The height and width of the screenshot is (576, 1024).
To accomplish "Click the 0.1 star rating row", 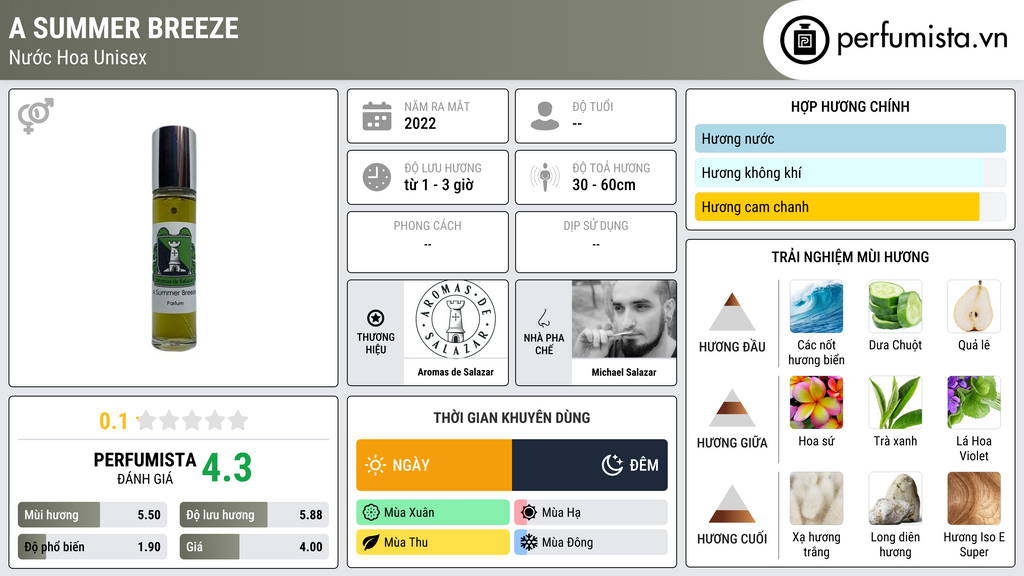I will pos(174,421).
